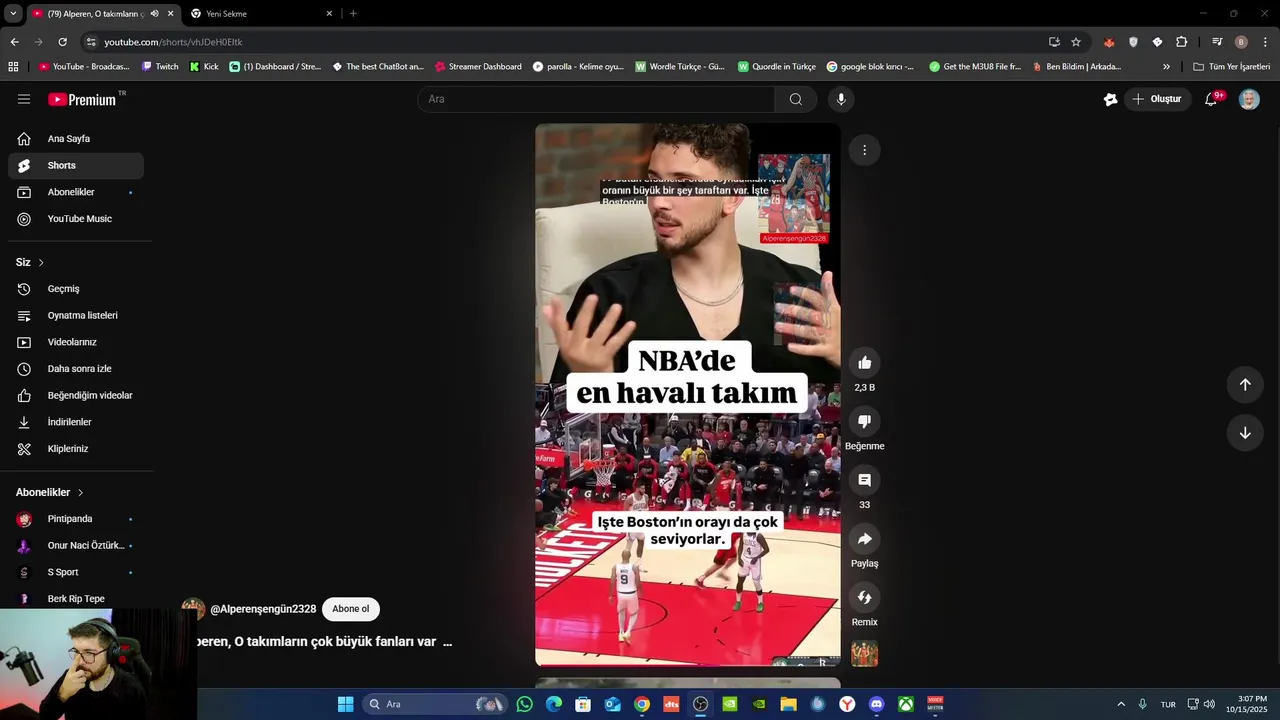The image size is (1280, 720).
Task: Open the account avatar menu
Action: coord(1249,99)
